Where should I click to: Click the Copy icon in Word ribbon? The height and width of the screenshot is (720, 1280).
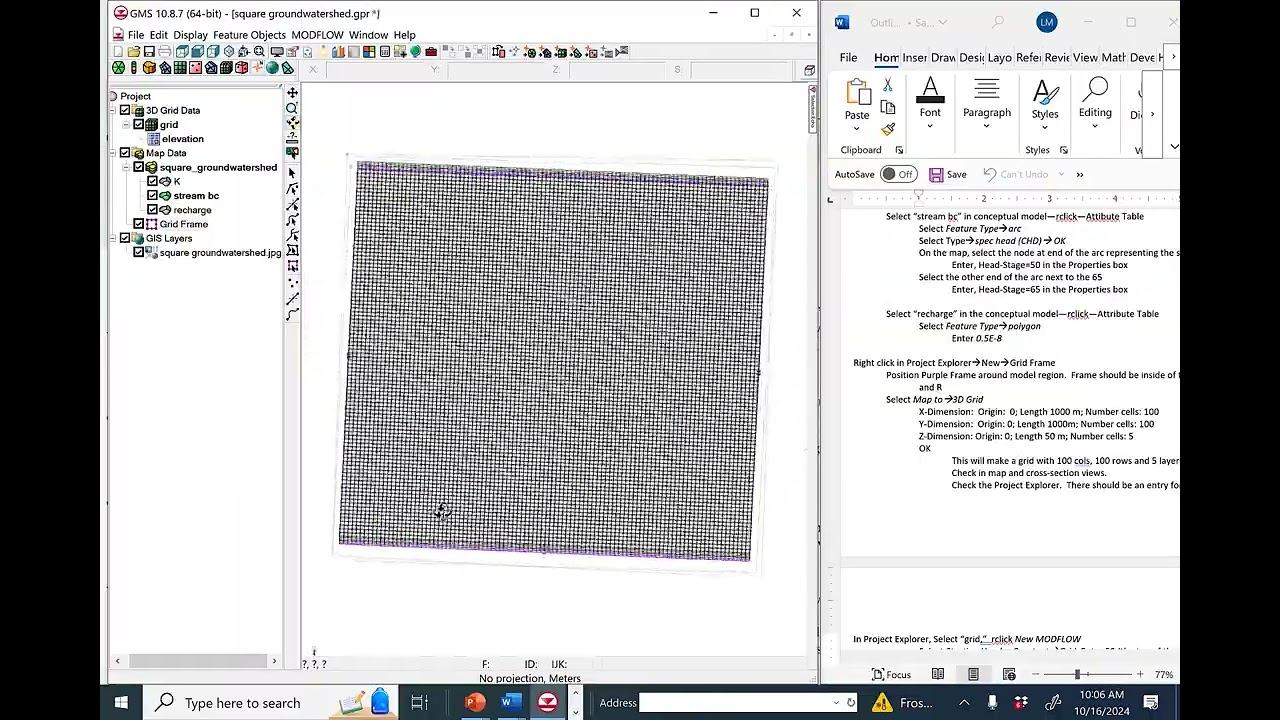887,107
